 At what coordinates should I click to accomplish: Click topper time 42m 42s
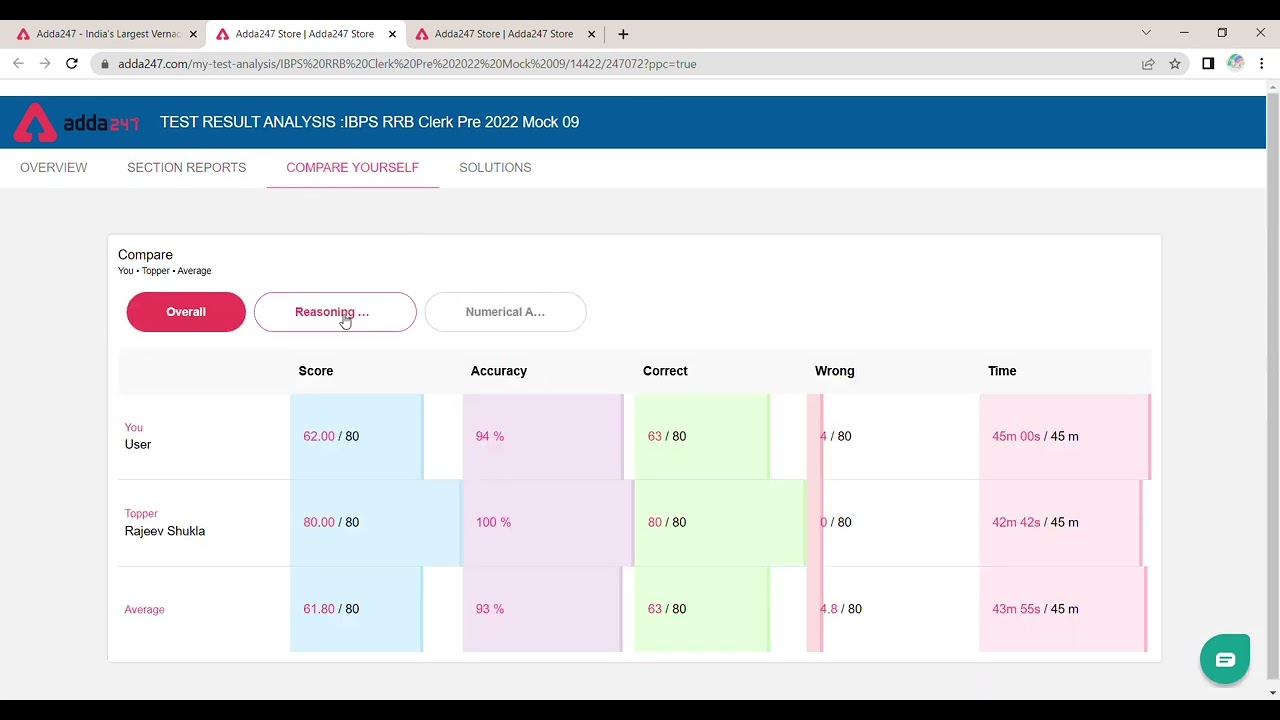click(x=1016, y=522)
